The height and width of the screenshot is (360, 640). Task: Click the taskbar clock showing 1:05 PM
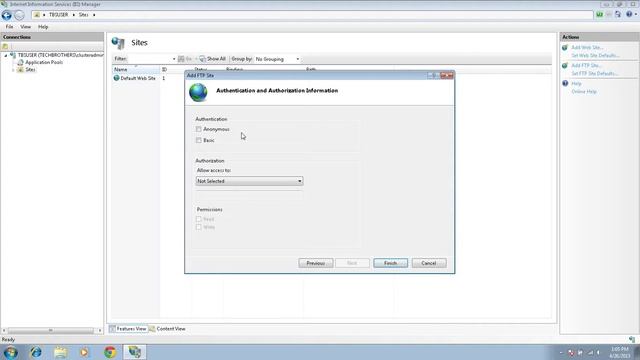point(620,352)
